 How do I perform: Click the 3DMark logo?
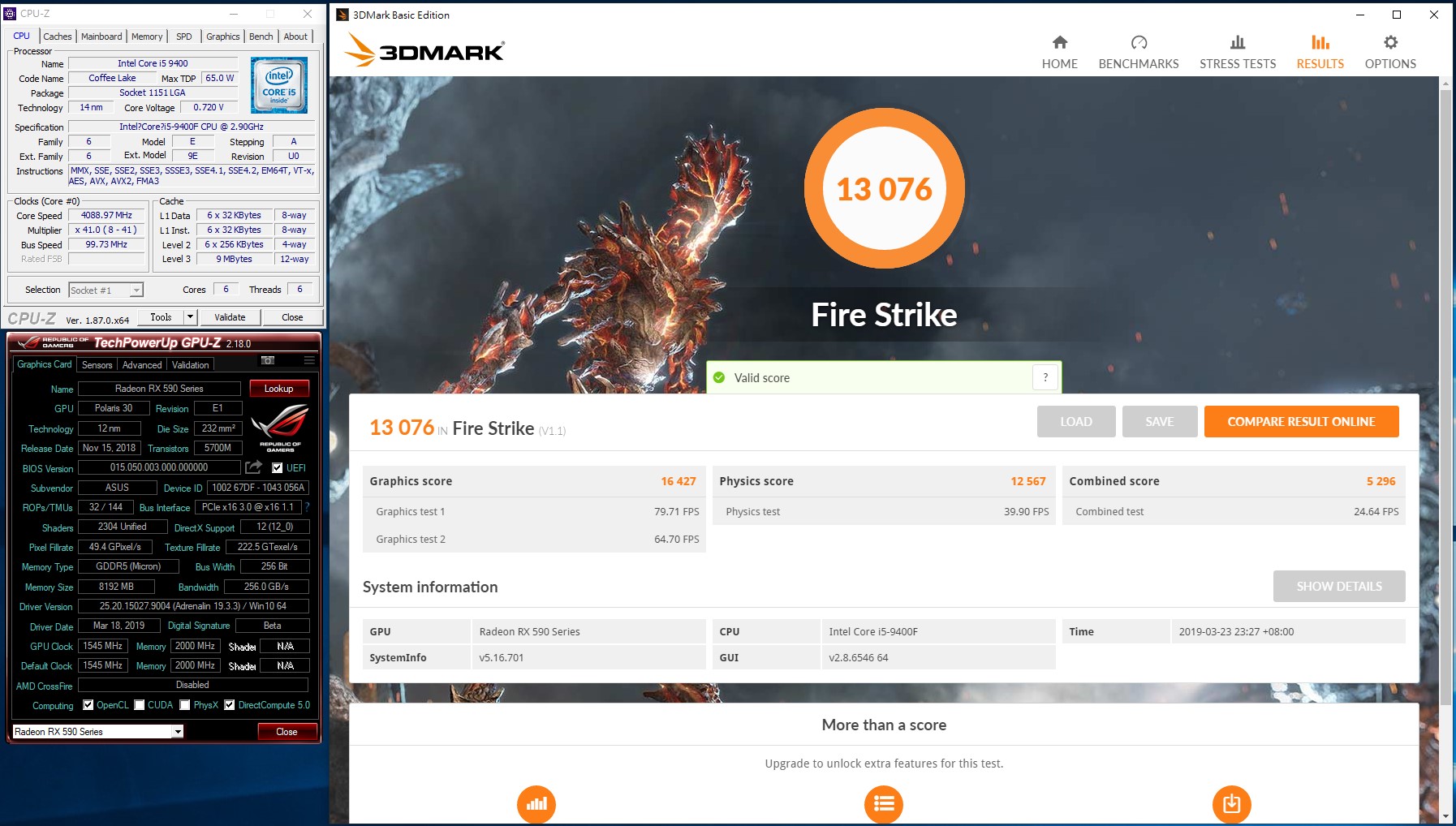coord(424,50)
